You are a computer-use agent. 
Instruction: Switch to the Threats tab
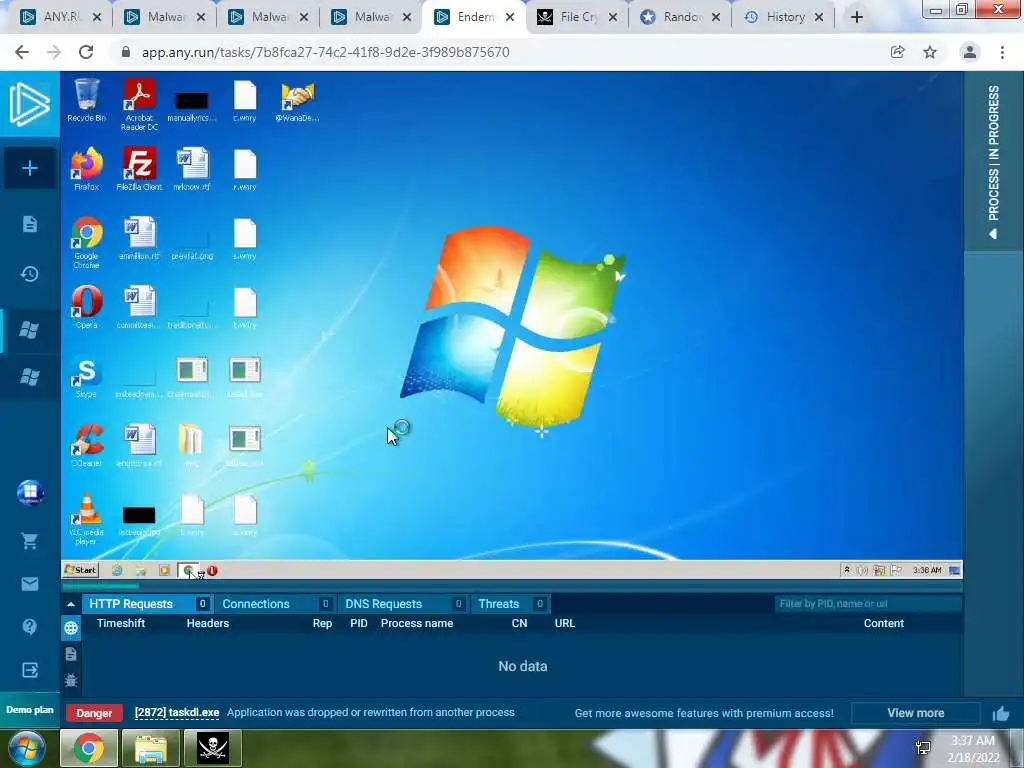click(x=510, y=604)
